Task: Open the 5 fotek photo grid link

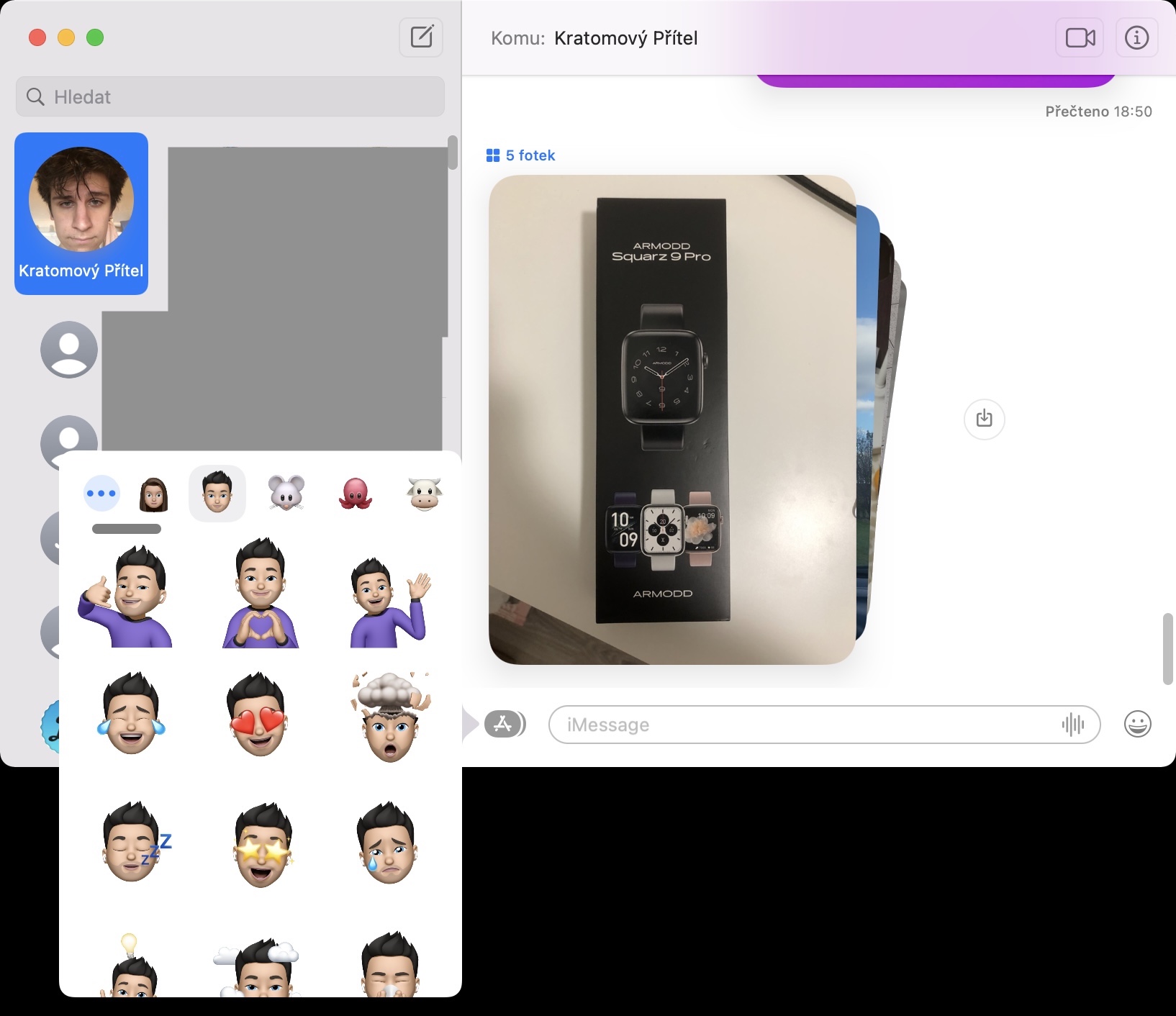Action: tap(521, 155)
